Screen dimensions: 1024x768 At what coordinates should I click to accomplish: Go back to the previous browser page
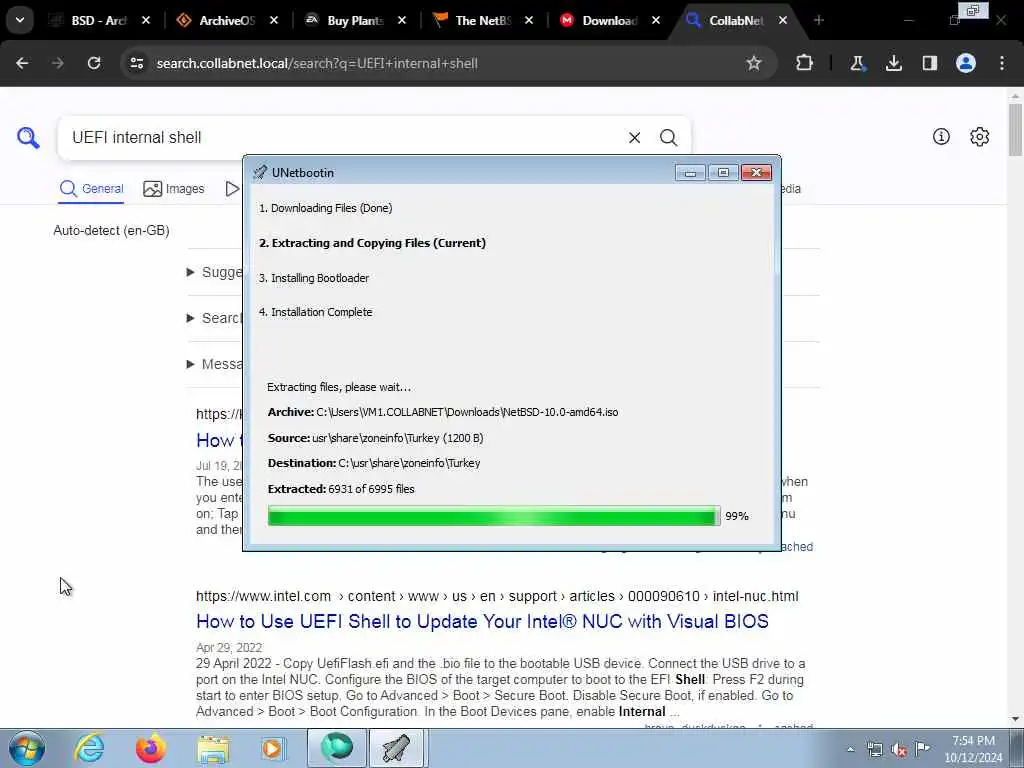(x=22, y=63)
